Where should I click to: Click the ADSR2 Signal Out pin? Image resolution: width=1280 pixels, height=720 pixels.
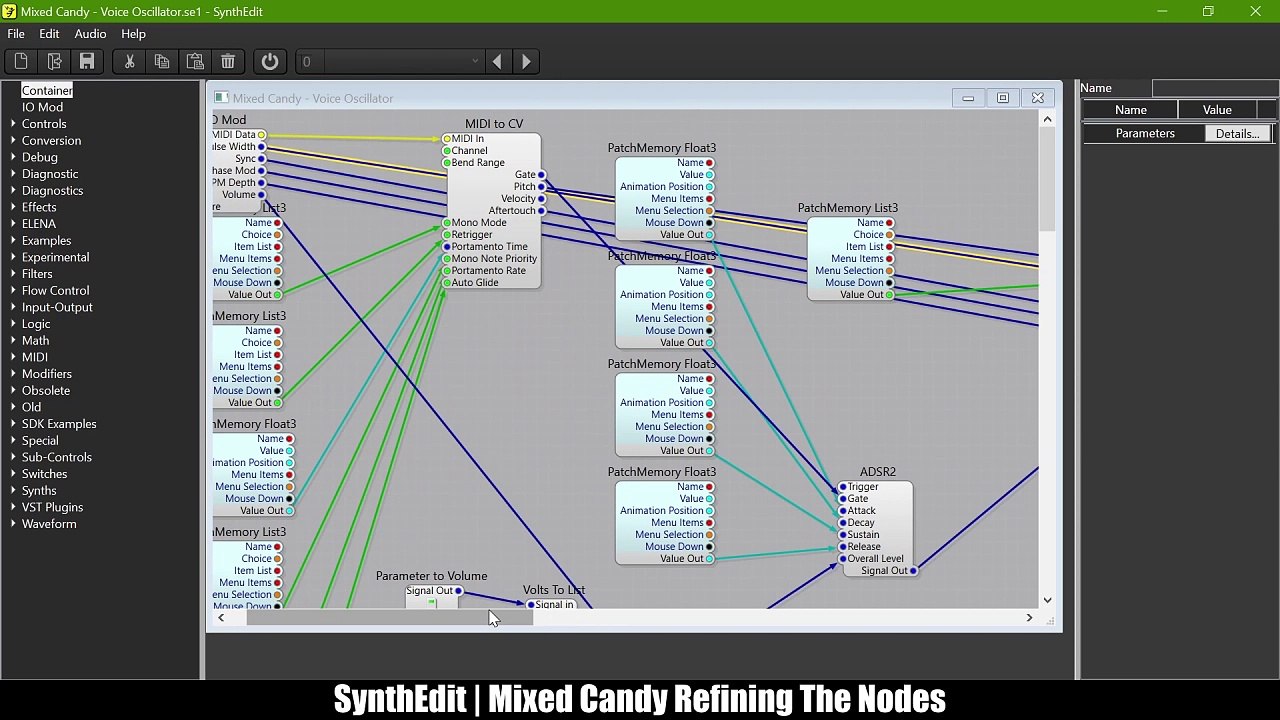point(913,571)
